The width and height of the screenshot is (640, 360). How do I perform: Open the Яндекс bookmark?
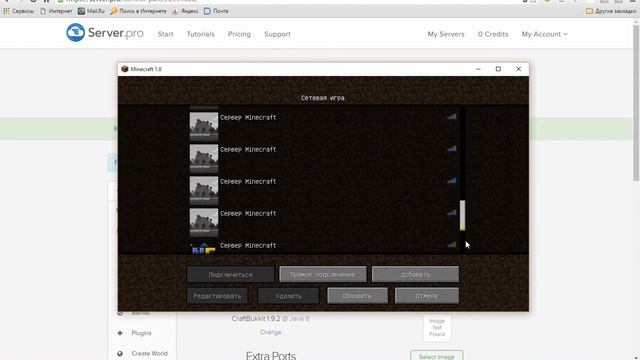click(185, 11)
